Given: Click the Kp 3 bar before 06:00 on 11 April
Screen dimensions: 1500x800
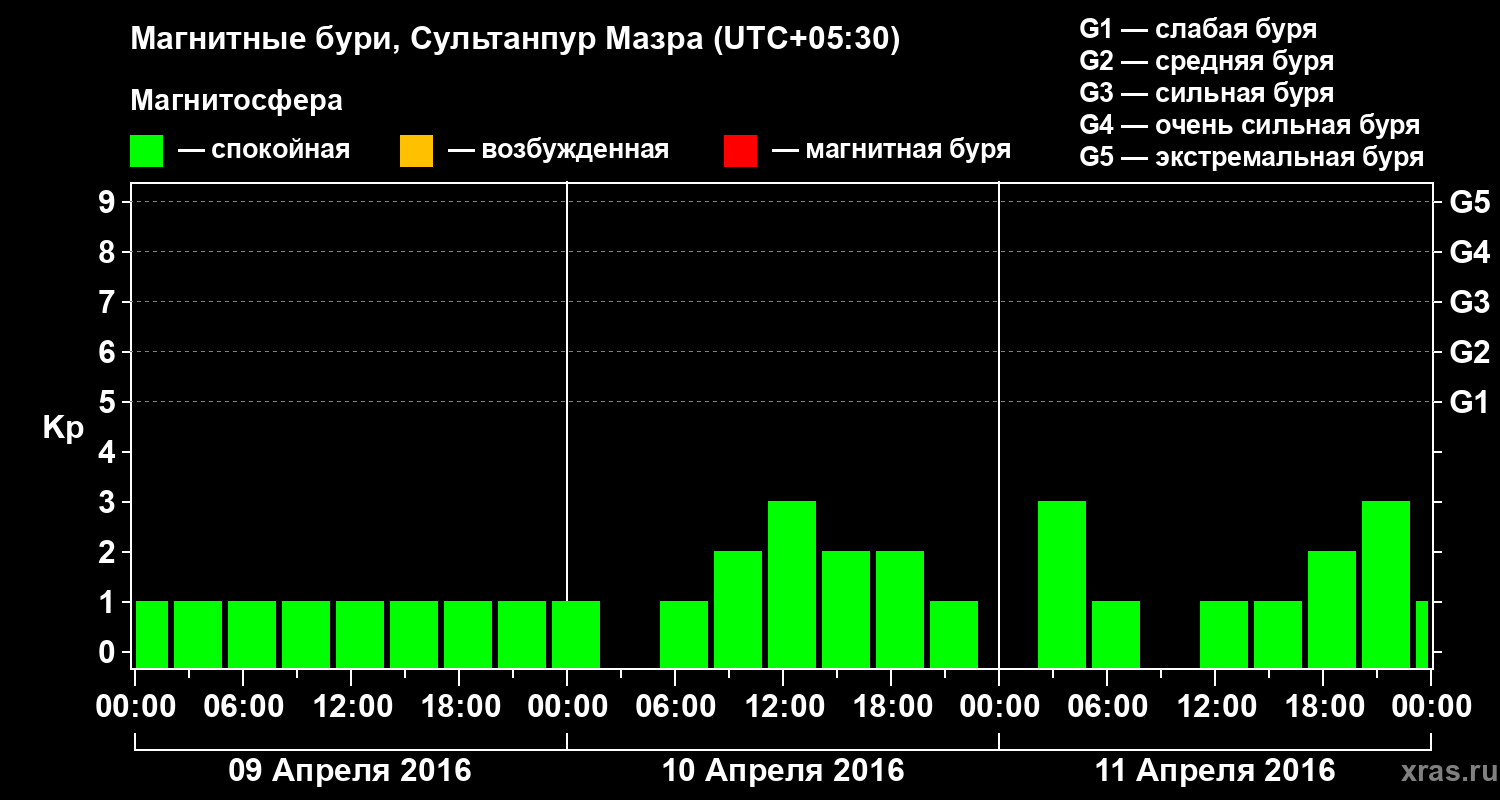Looking at the screenshot, I should click(1062, 584).
